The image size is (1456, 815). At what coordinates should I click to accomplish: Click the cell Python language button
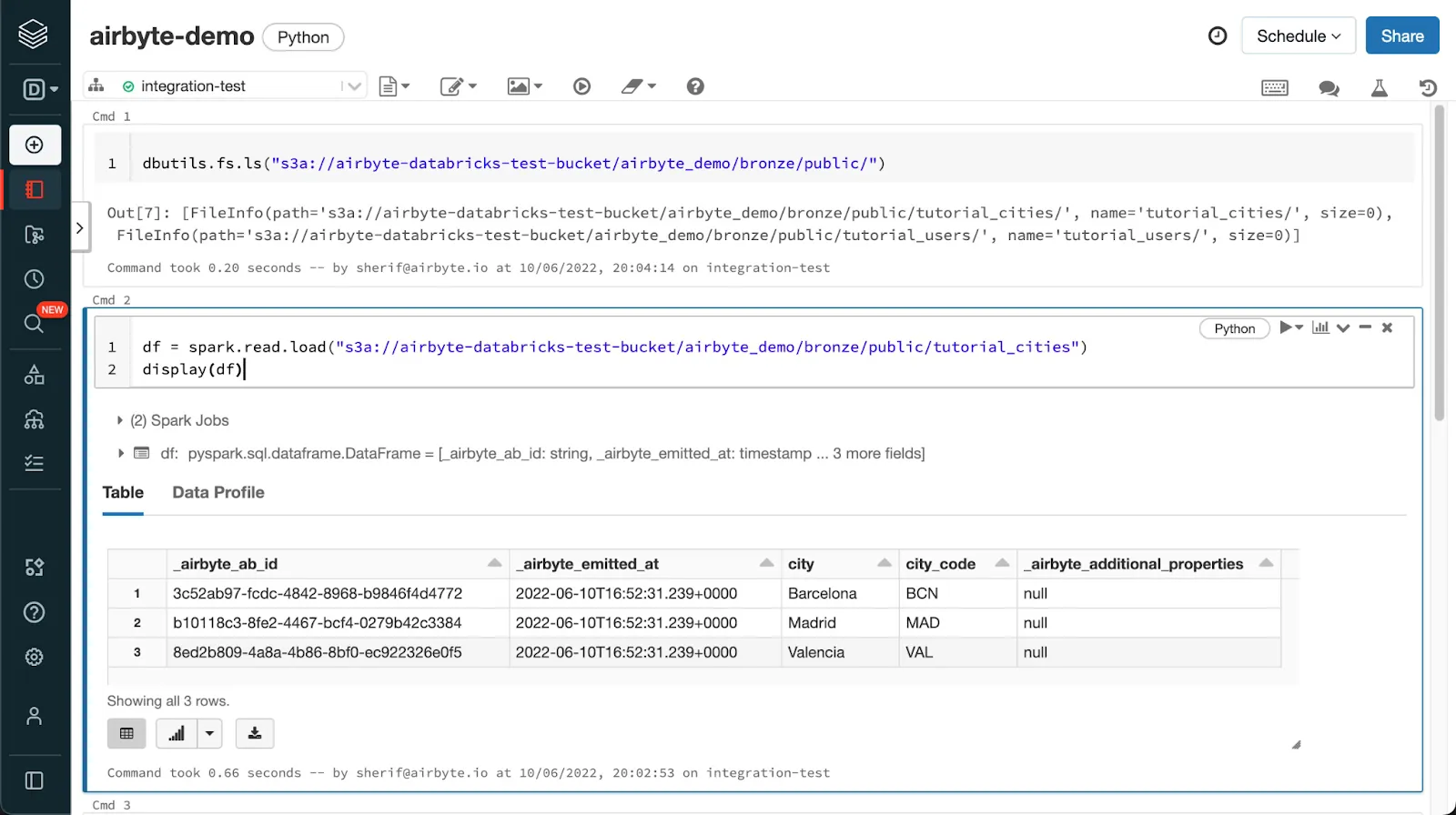click(x=1234, y=328)
